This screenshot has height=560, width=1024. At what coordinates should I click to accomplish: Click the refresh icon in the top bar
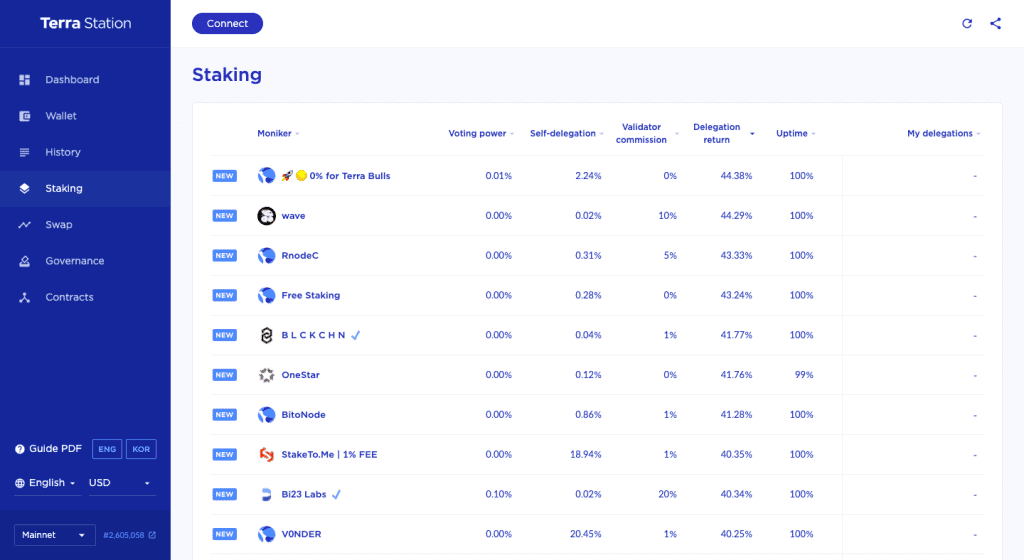click(967, 23)
